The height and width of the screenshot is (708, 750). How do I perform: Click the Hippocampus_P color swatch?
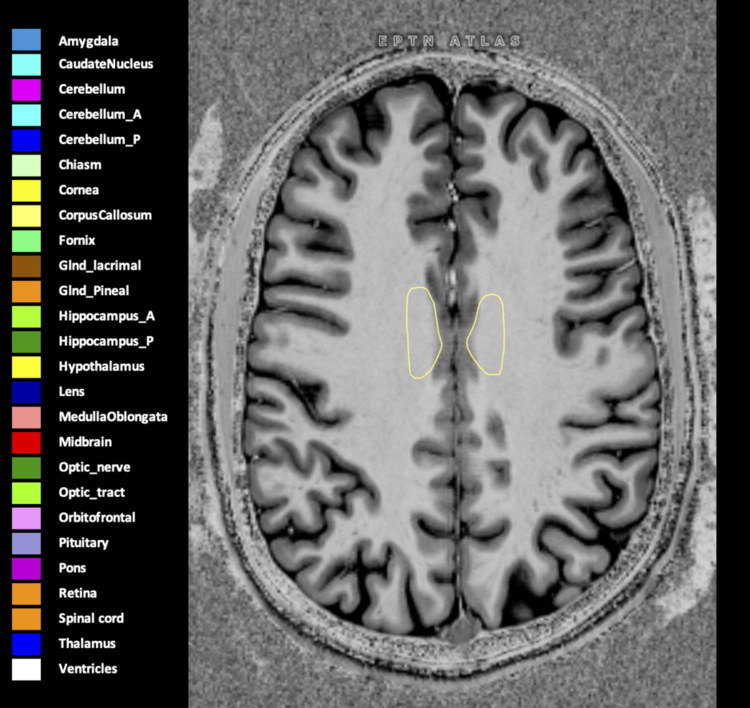pyautogui.click(x=26, y=342)
